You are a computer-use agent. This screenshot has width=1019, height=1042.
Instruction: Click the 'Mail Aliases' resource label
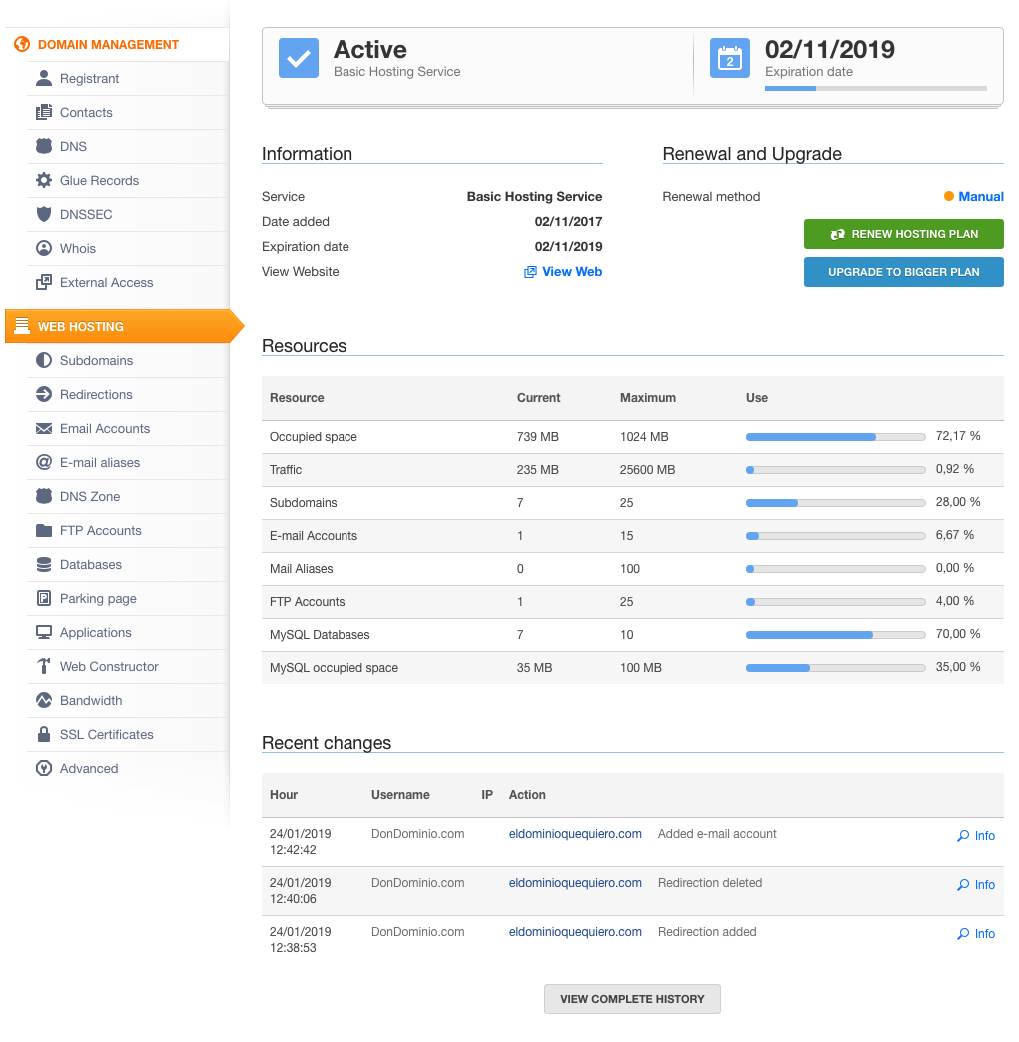(x=301, y=569)
